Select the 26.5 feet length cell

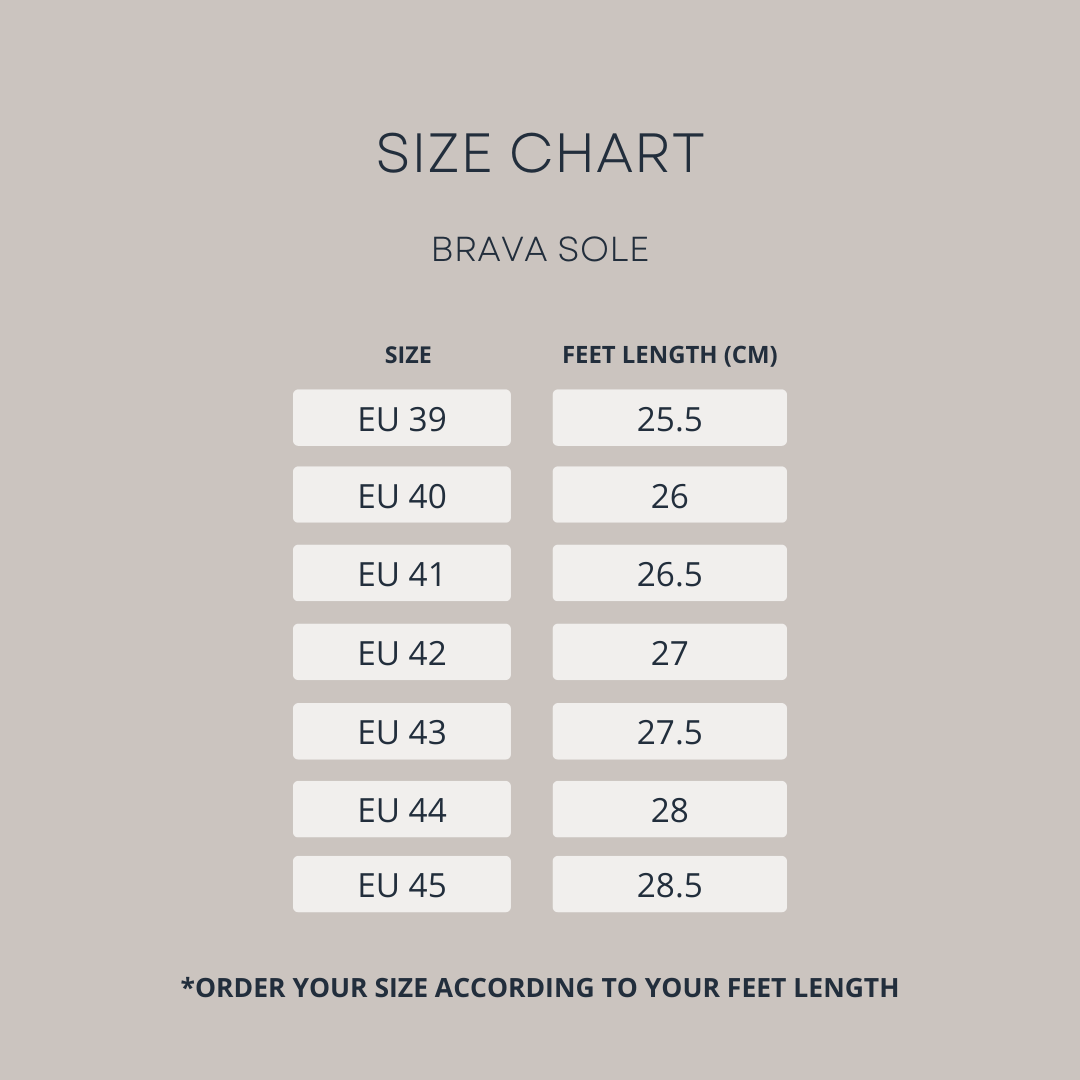[x=670, y=573]
